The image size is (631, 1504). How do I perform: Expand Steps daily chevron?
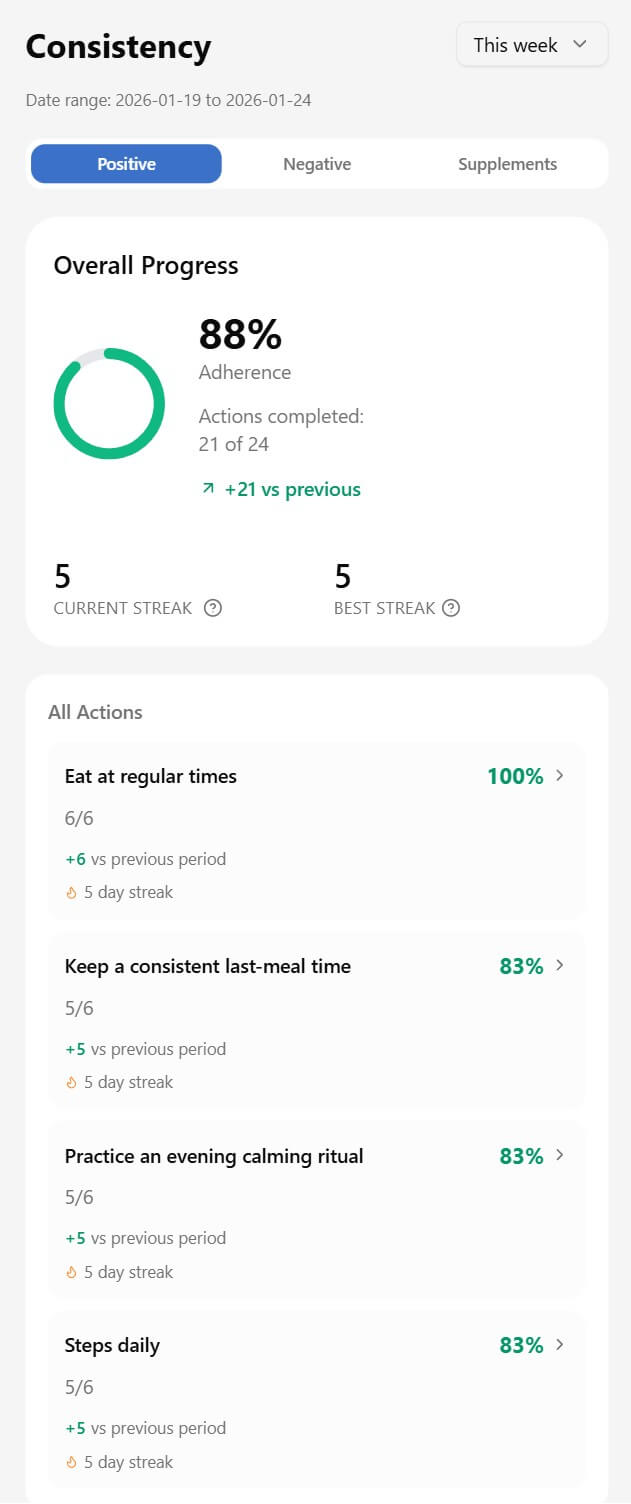click(560, 1345)
